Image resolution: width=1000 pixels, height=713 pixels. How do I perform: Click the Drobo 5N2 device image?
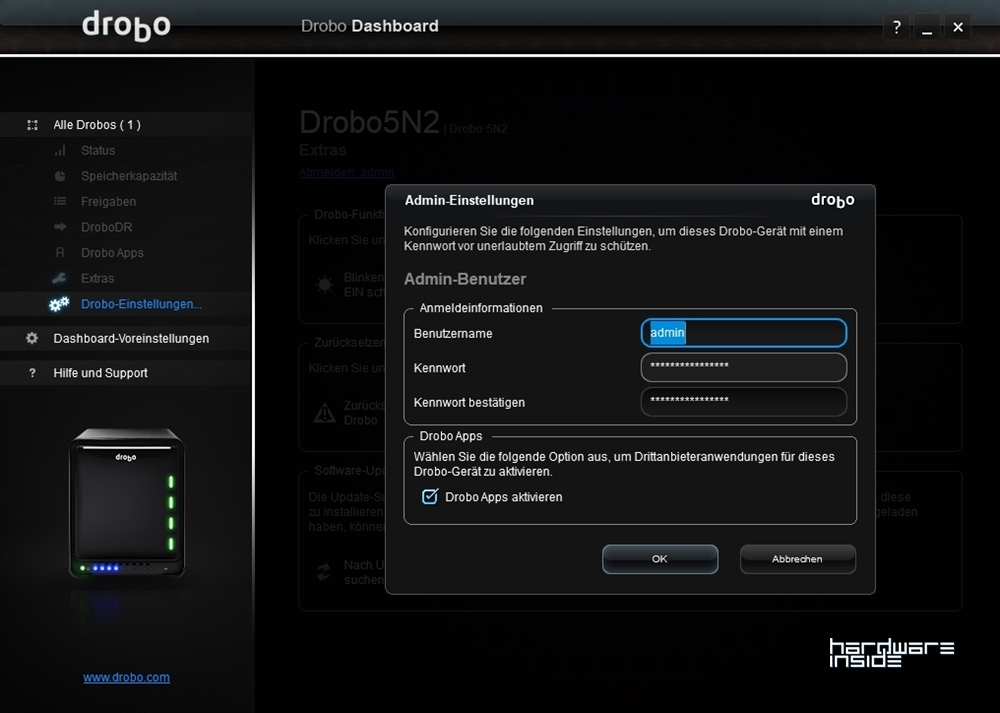(127, 503)
